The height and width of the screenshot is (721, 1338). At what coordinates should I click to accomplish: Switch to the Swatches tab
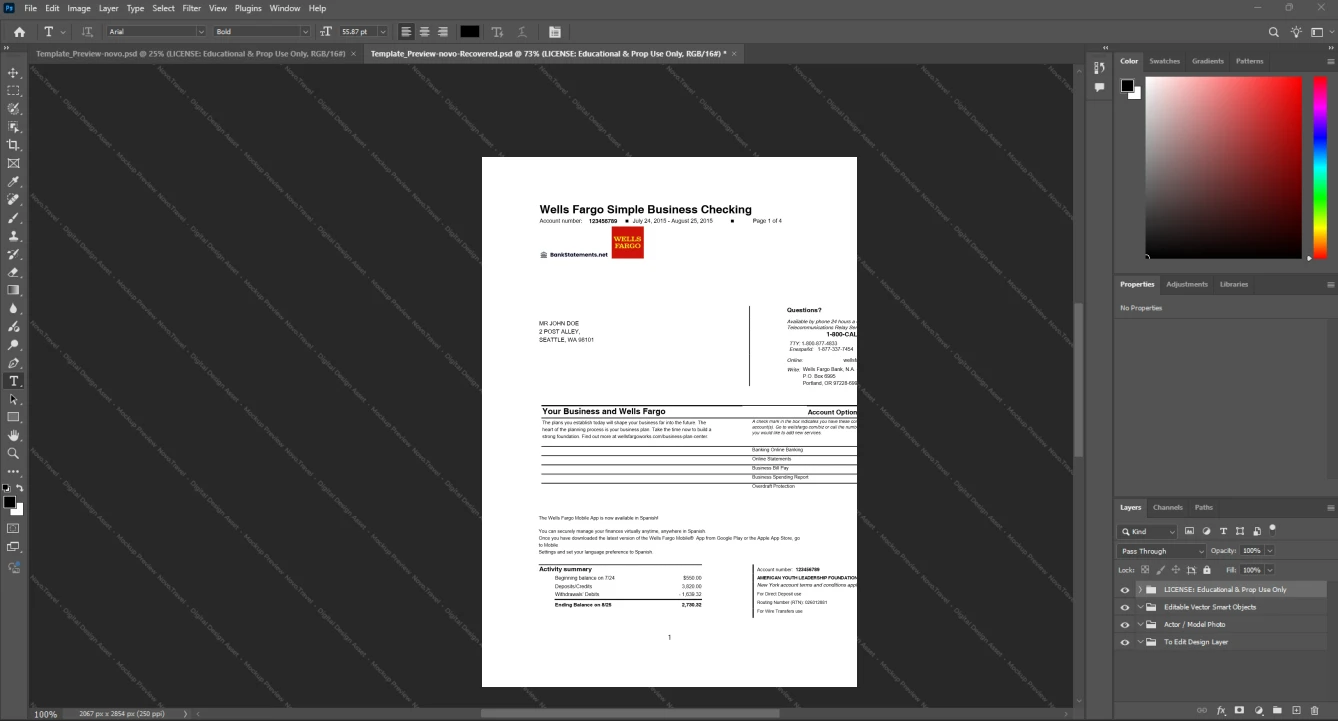[x=1164, y=61]
